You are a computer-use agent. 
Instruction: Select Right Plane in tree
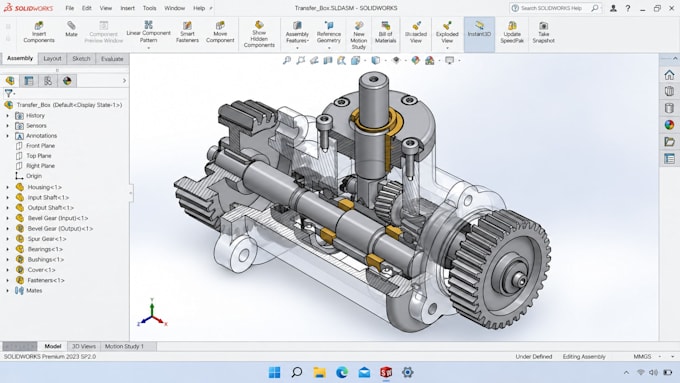40,166
